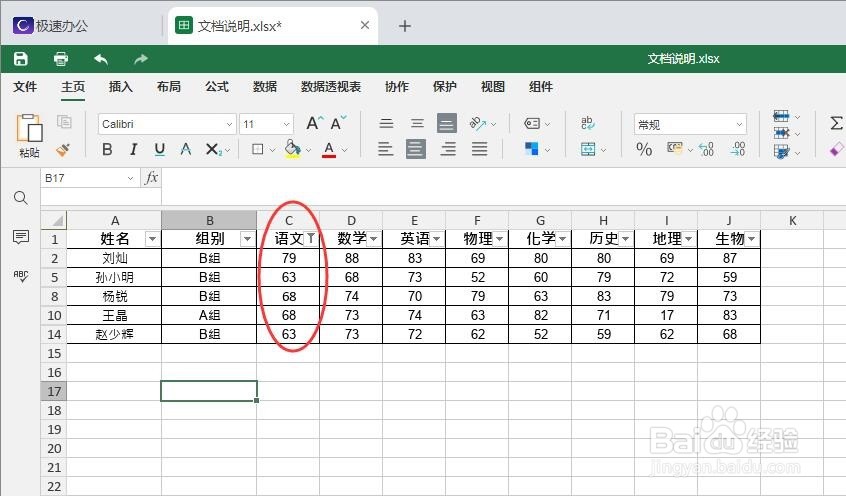The image size is (846, 496).
Task: Click the B17 name box field
Action: coord(89,178)
